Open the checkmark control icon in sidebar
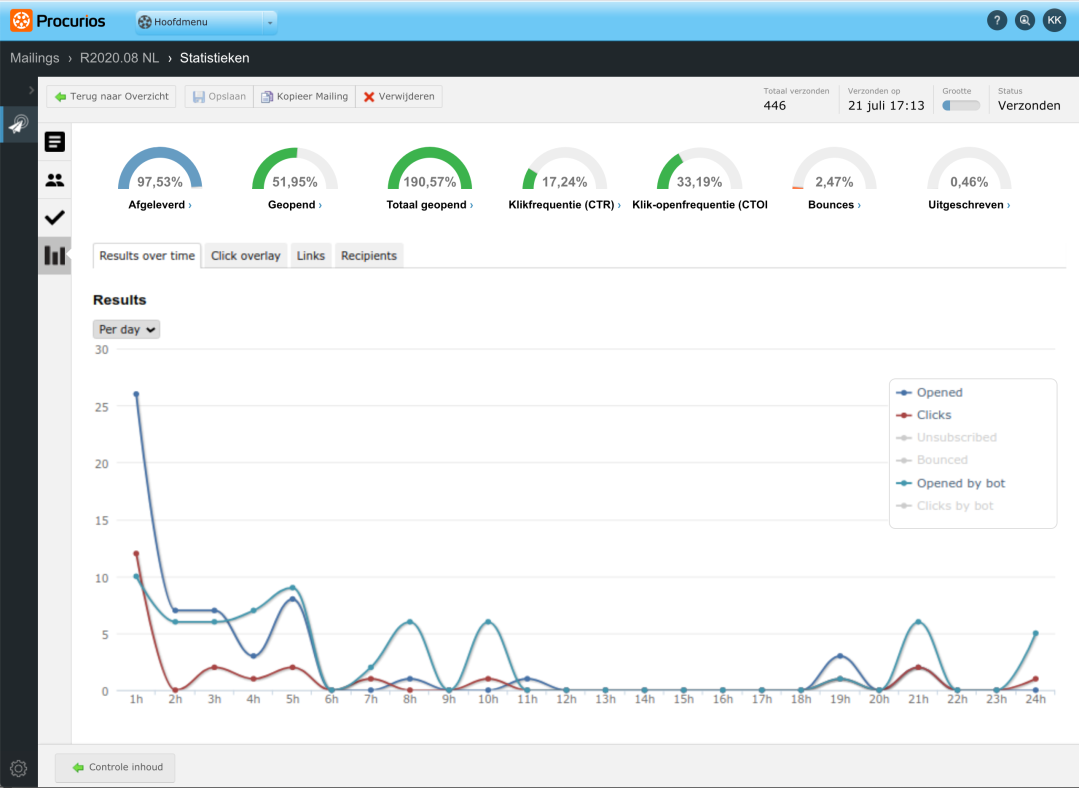 click(x=54, y=217)
